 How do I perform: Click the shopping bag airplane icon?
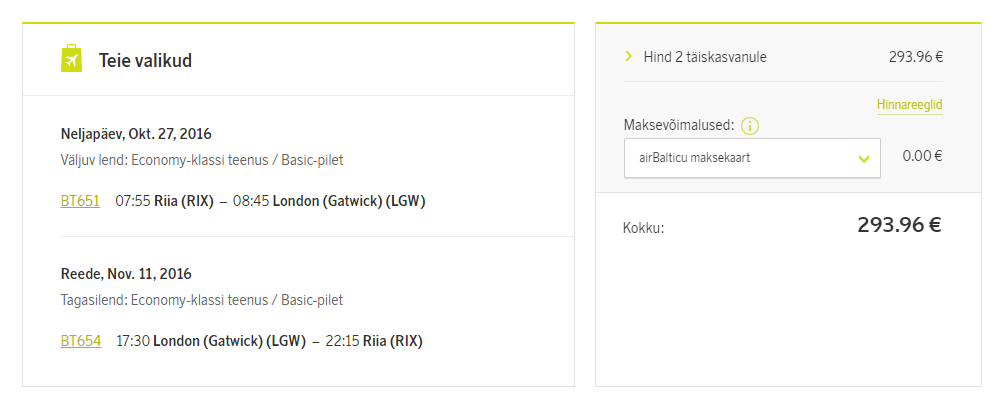pyautogui.click(x=72, y=59)
